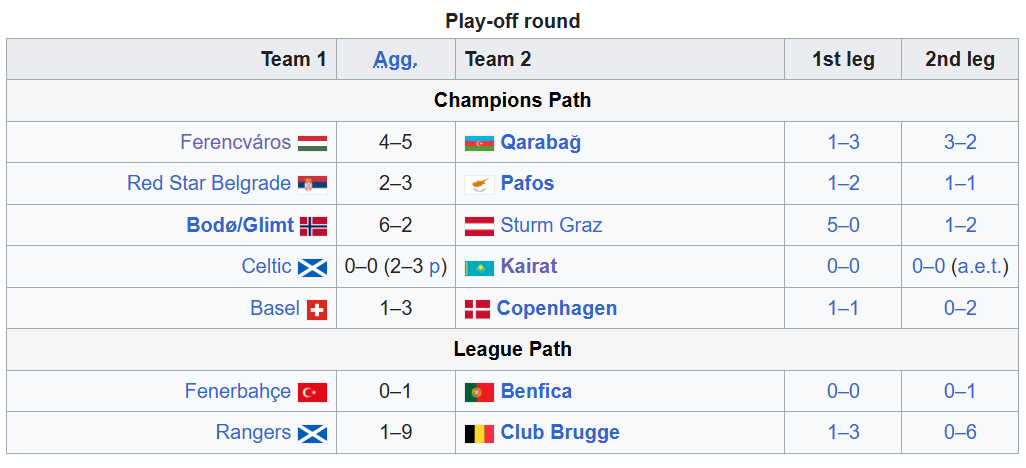Viewport: 1026px width, 468px height.
Task: Click the Denmark flag beside Copenhagen
Action: pyautogui.click(x=477, y=309)
